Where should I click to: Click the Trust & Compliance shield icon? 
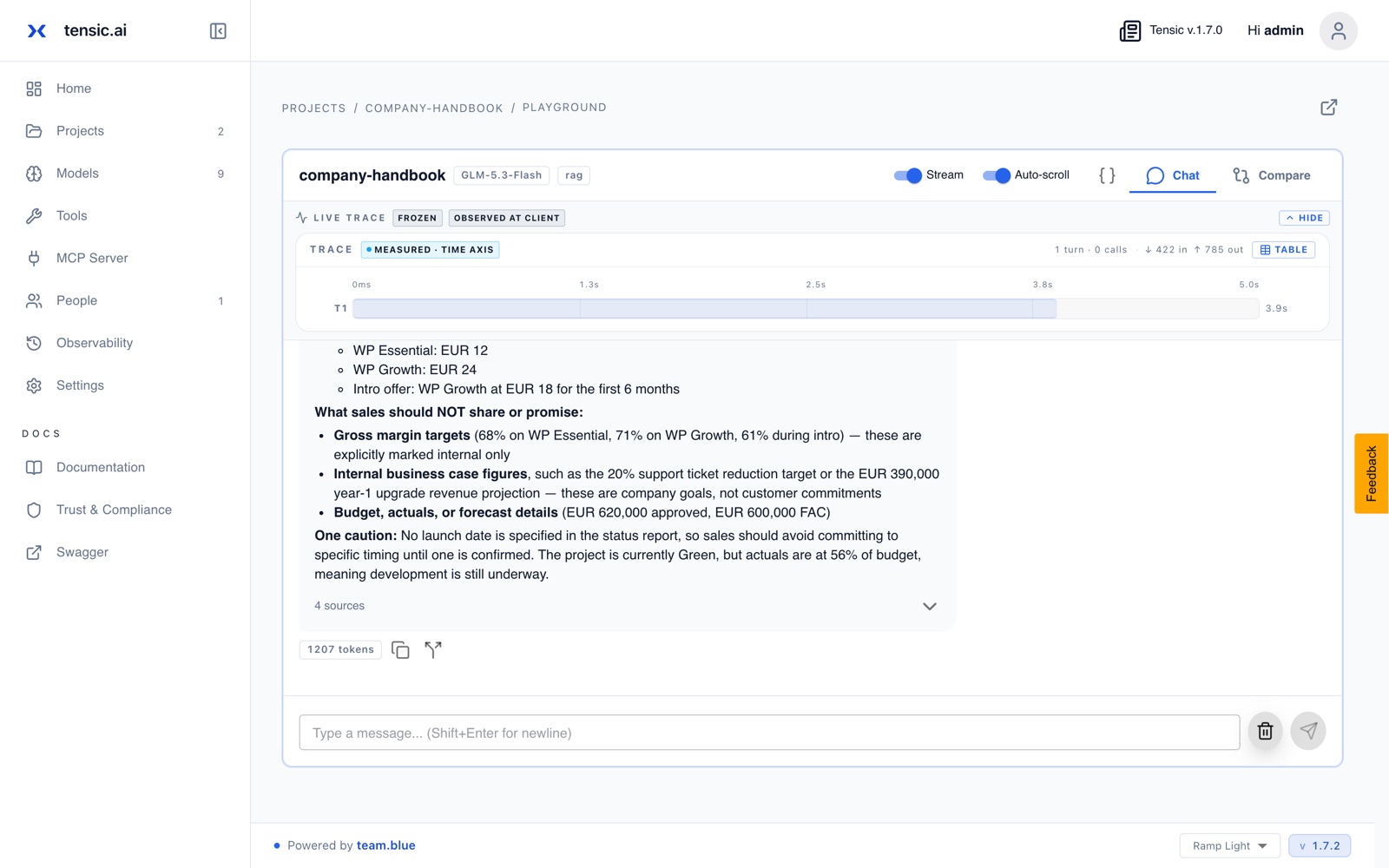[34, 510]
